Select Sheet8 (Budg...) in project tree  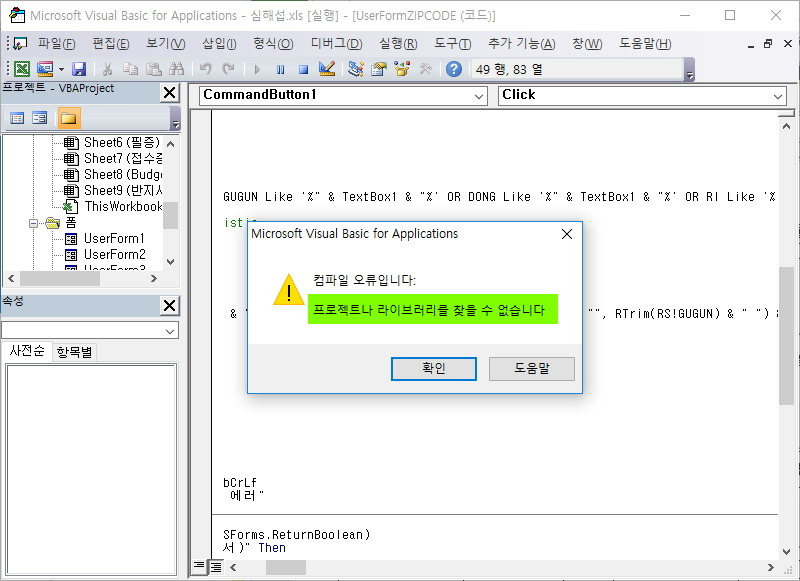point(123,174)
